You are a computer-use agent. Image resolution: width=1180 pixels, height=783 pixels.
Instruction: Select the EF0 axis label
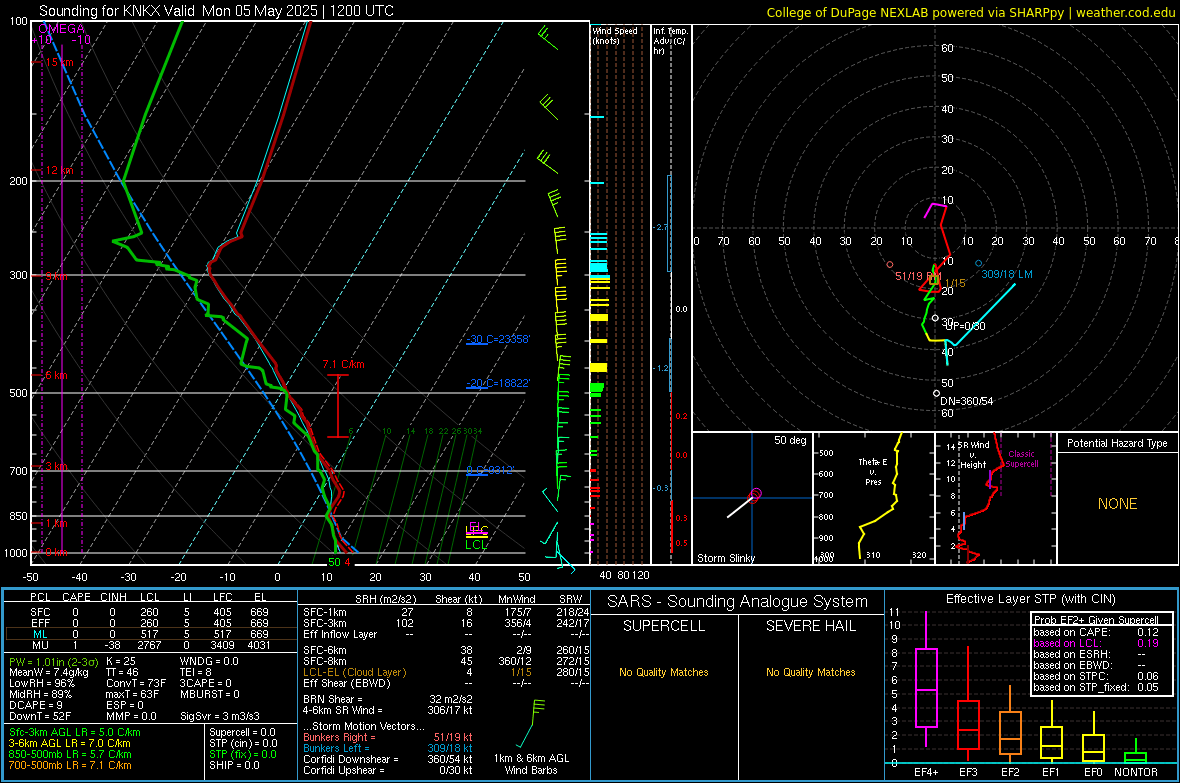(1093, 772)
